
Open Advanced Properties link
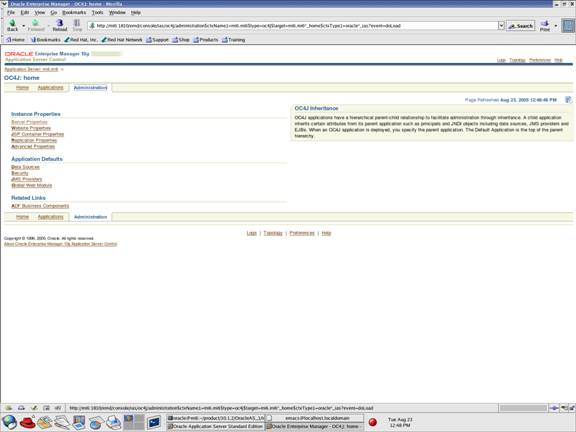(x=33, y=147)
